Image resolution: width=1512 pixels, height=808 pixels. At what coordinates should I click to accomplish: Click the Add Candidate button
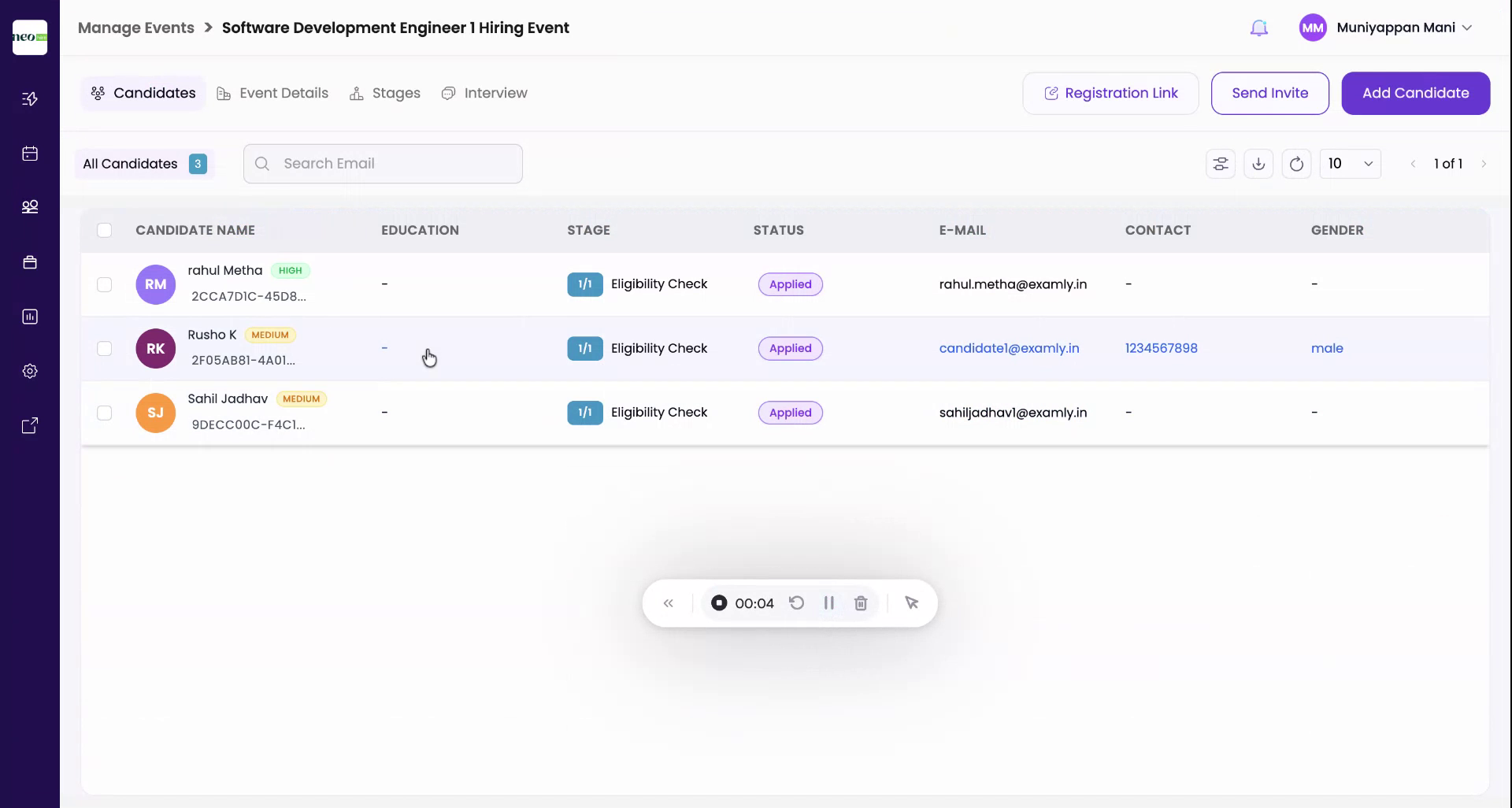[1415, 93]
